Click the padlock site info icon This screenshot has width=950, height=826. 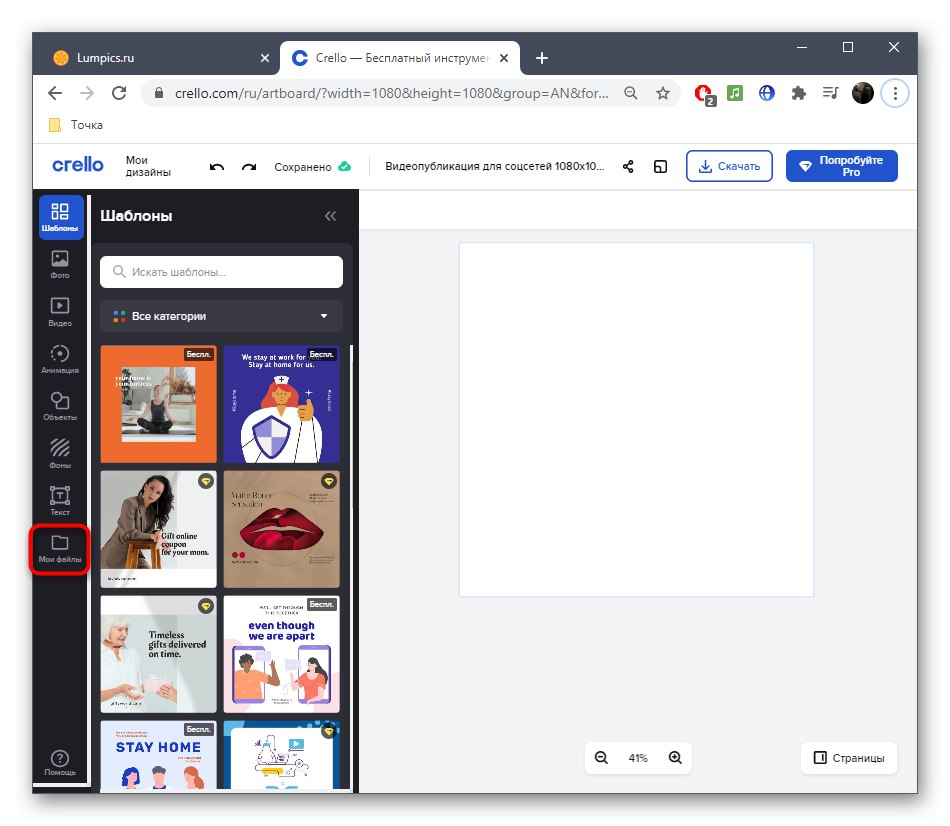coord(159,93)
